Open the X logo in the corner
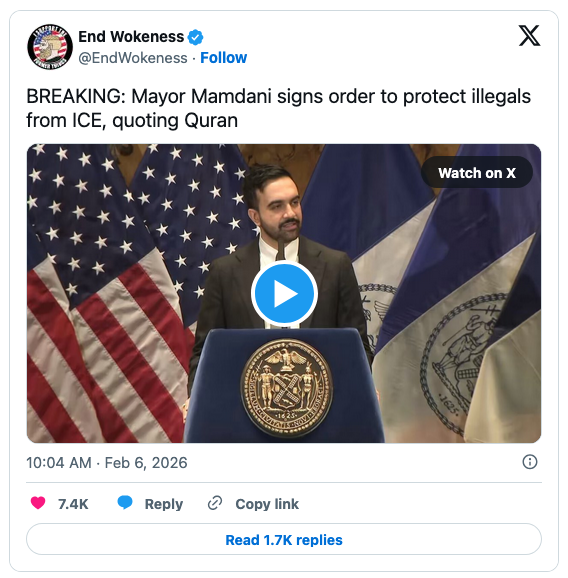Screen dimensions: 568x578 (529, 36)
